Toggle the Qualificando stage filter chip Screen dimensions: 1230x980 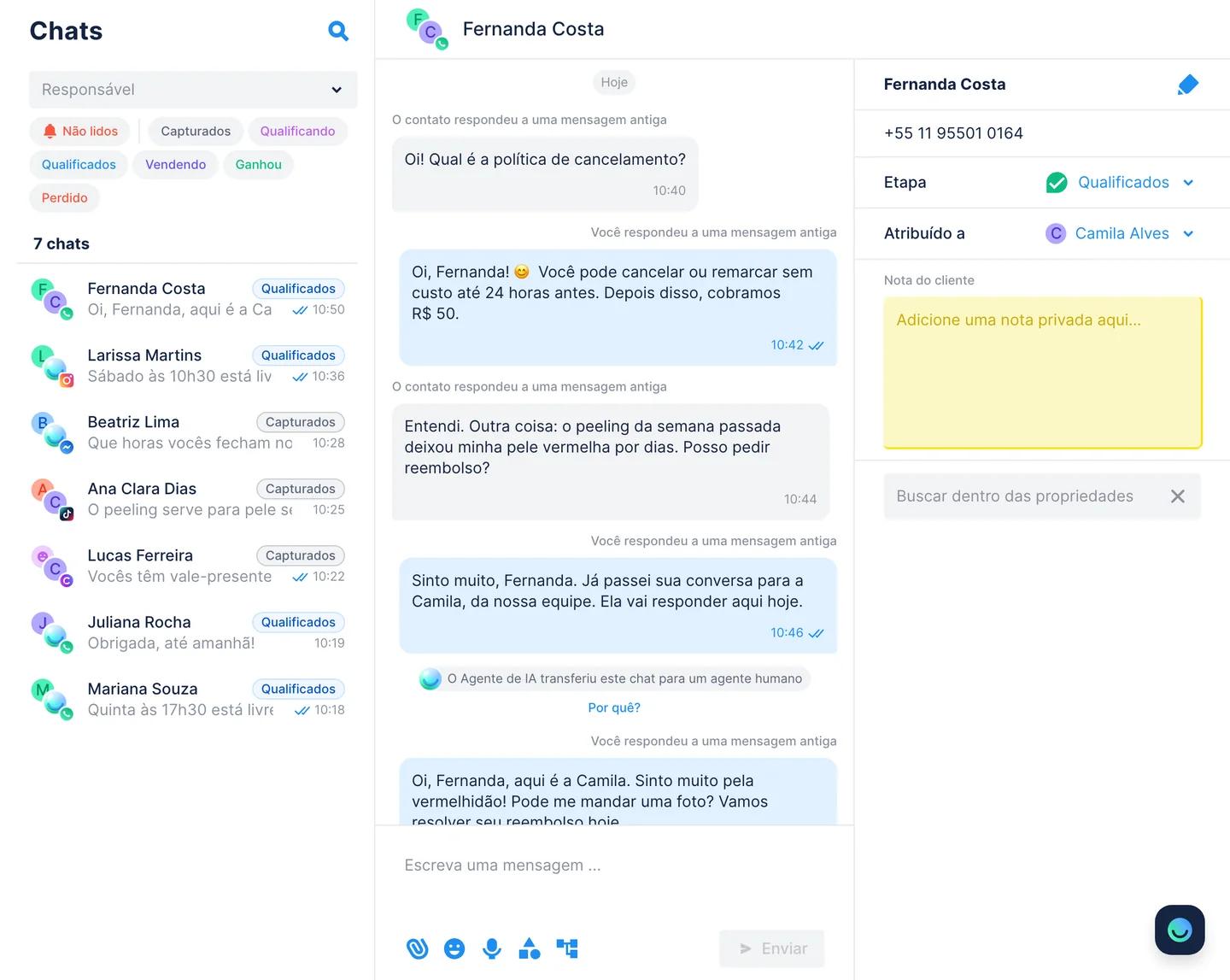(x=297, y=131)
